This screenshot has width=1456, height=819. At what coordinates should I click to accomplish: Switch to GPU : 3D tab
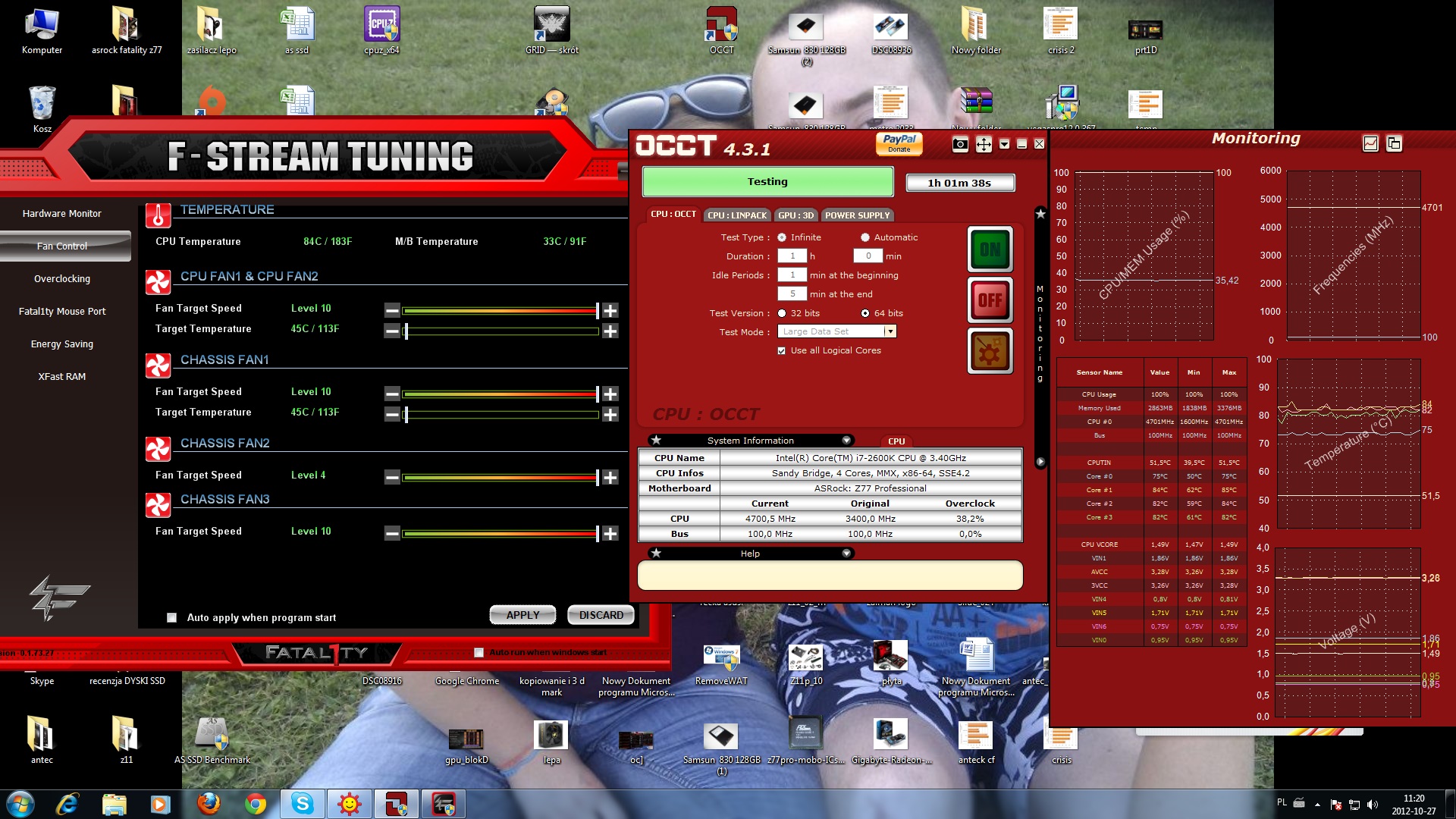[x=795, y=215]
